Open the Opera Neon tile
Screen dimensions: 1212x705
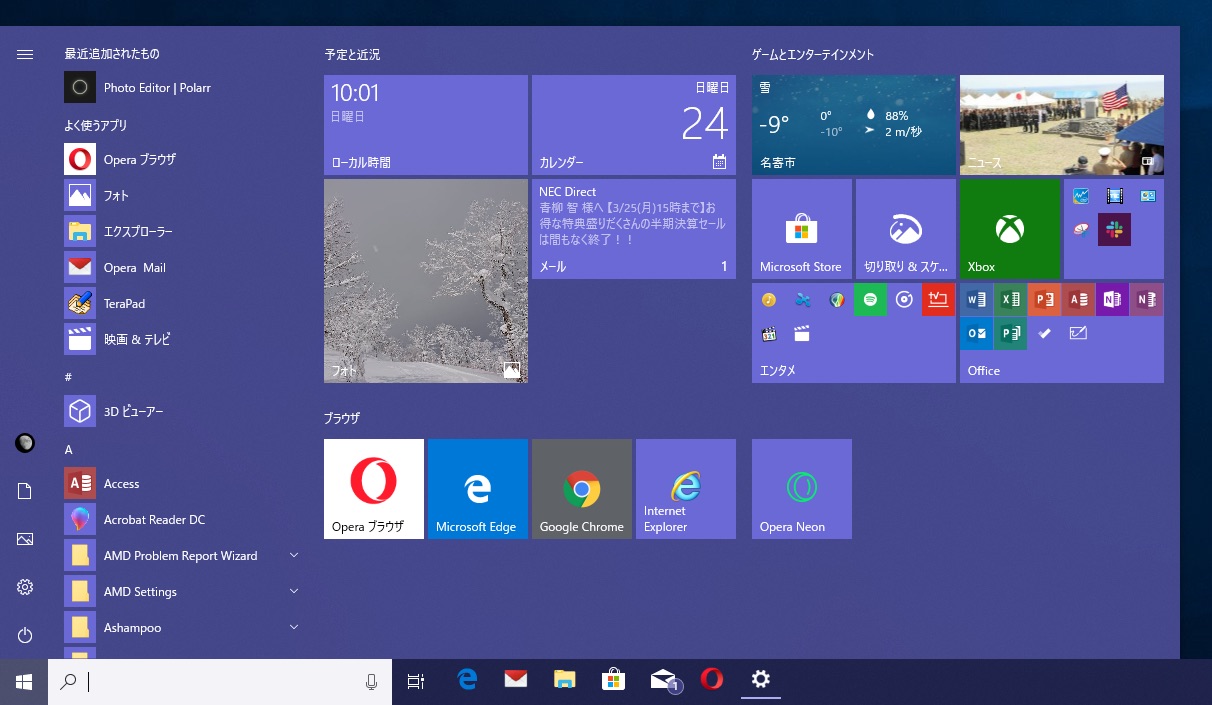(802, 489)
